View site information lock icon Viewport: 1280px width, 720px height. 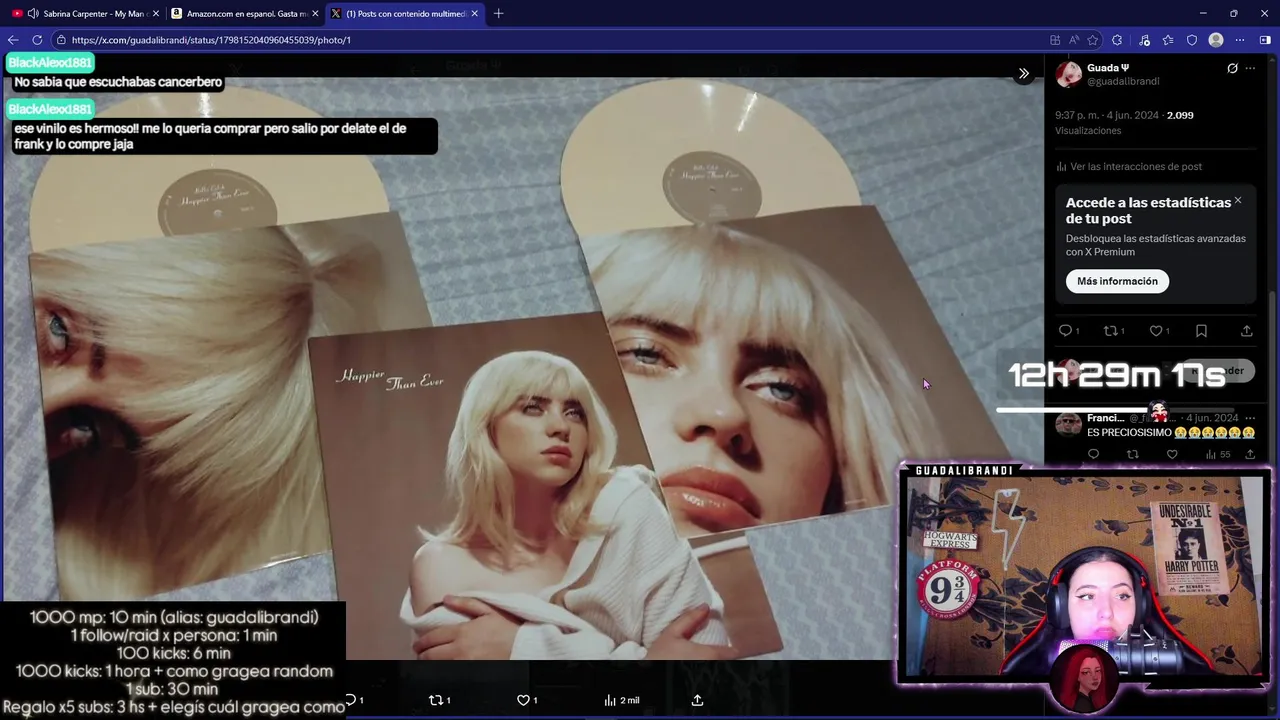pyautogui.click(x=61, y=40)
